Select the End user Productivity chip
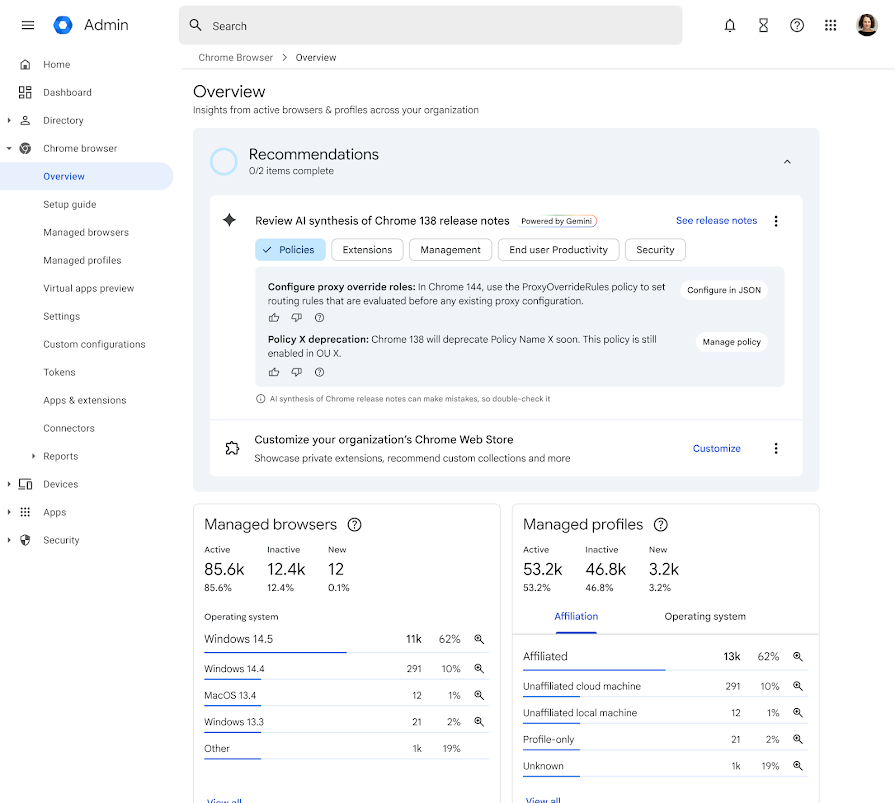The width and height of the screenshot is (895, 803). point(558,249)
